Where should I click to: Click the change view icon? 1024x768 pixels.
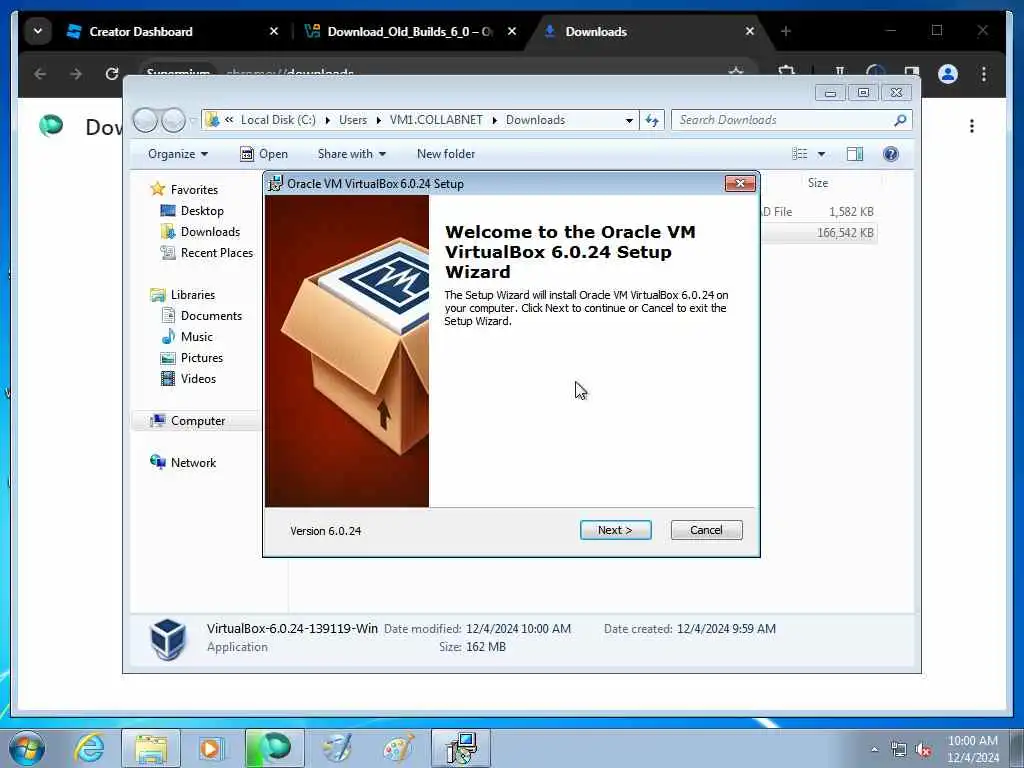(800, 154)
